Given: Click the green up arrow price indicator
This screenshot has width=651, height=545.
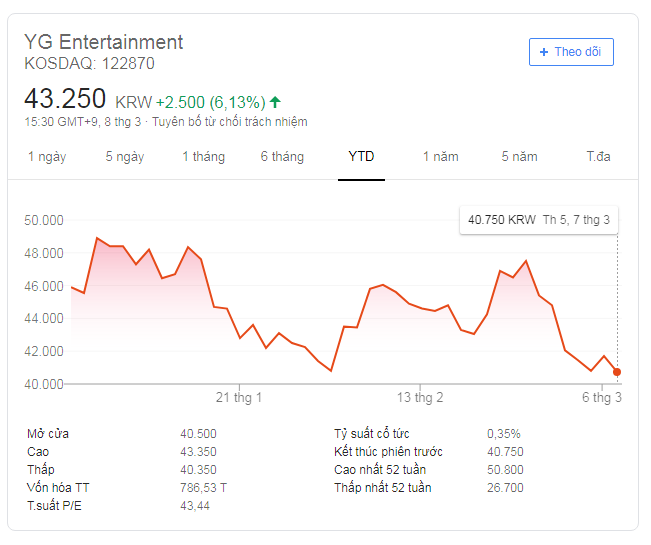Looking at the screenshot, I should click(x=275, y=102).
